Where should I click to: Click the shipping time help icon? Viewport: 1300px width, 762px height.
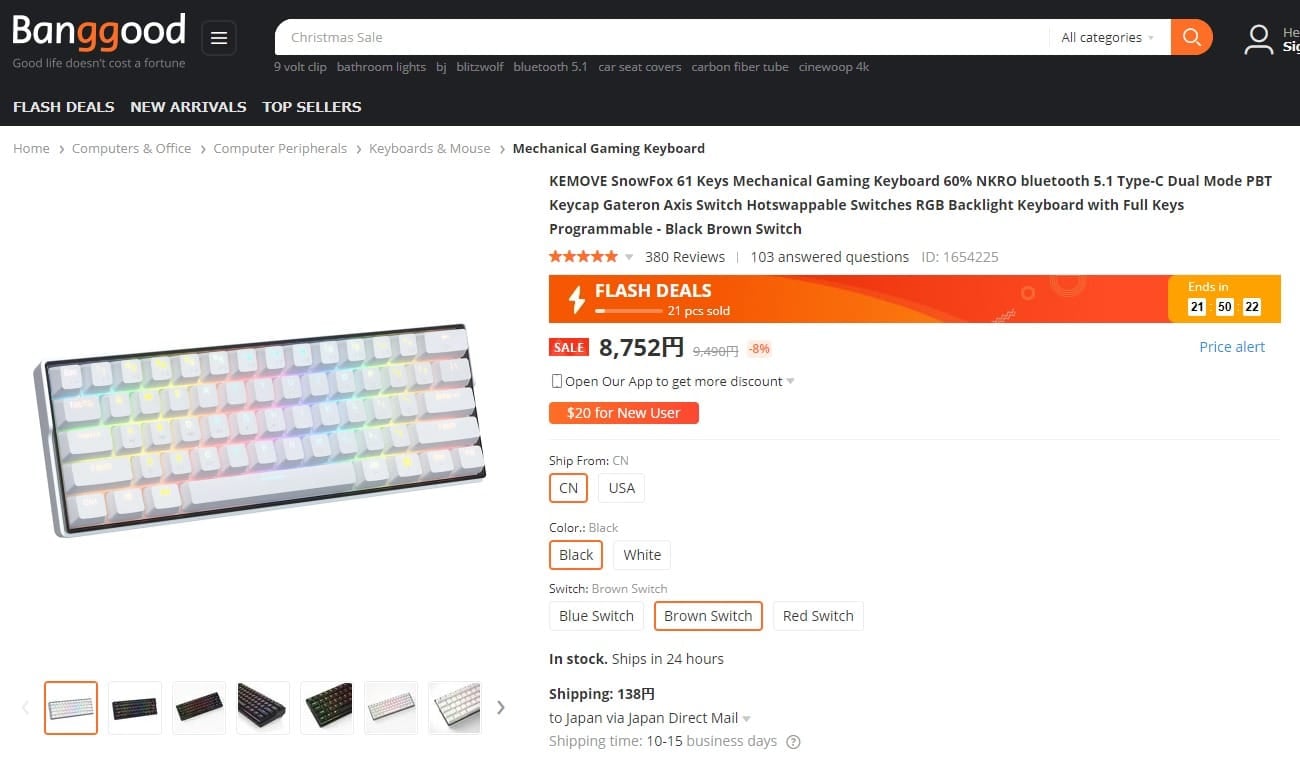tap(793, 742)
